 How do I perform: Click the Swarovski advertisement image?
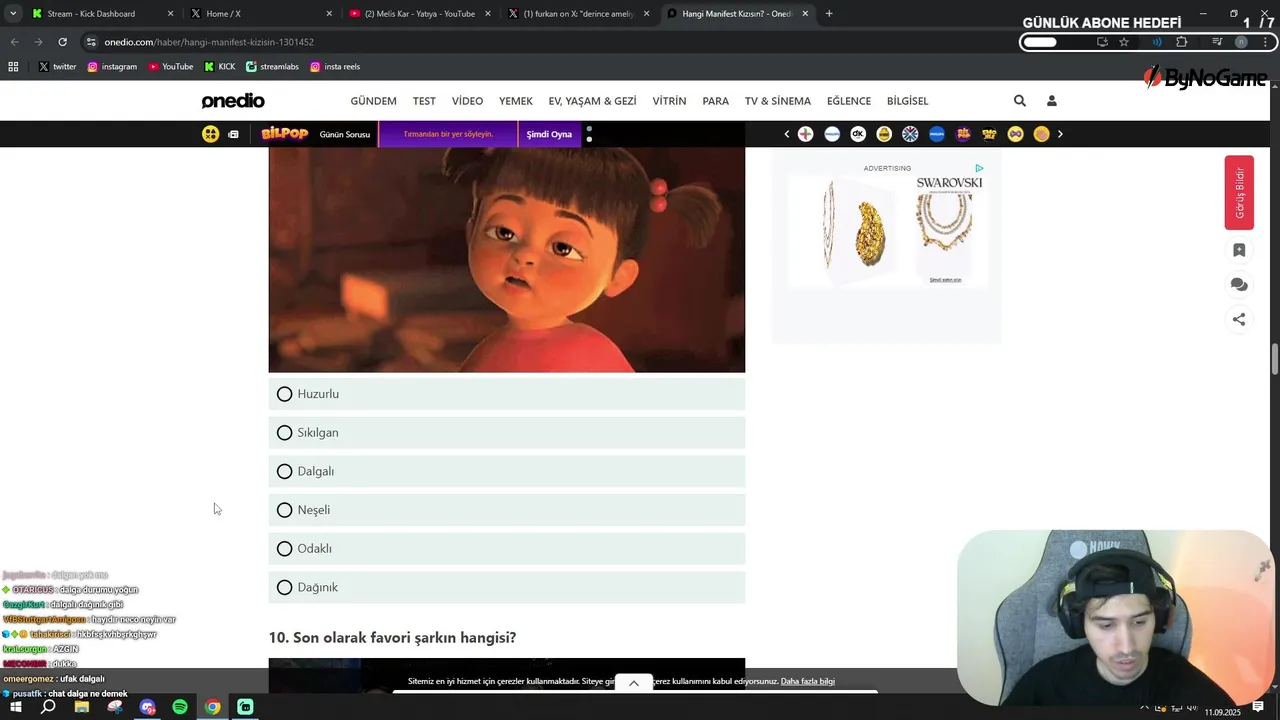[x=887, y=230]
